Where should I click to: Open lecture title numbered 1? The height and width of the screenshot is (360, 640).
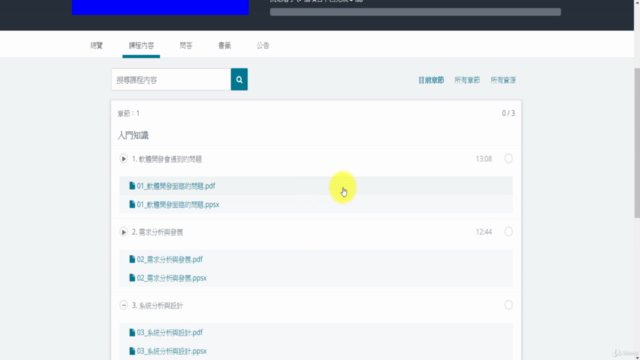tap(167, 159)
